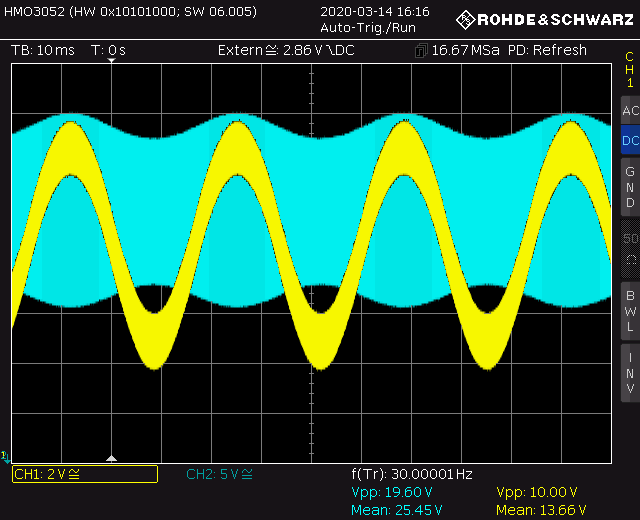The height and width of the screenshot is (520, 640).
Task: Toggle INV to invert channel 1
Action: click(x=629, y=373)
